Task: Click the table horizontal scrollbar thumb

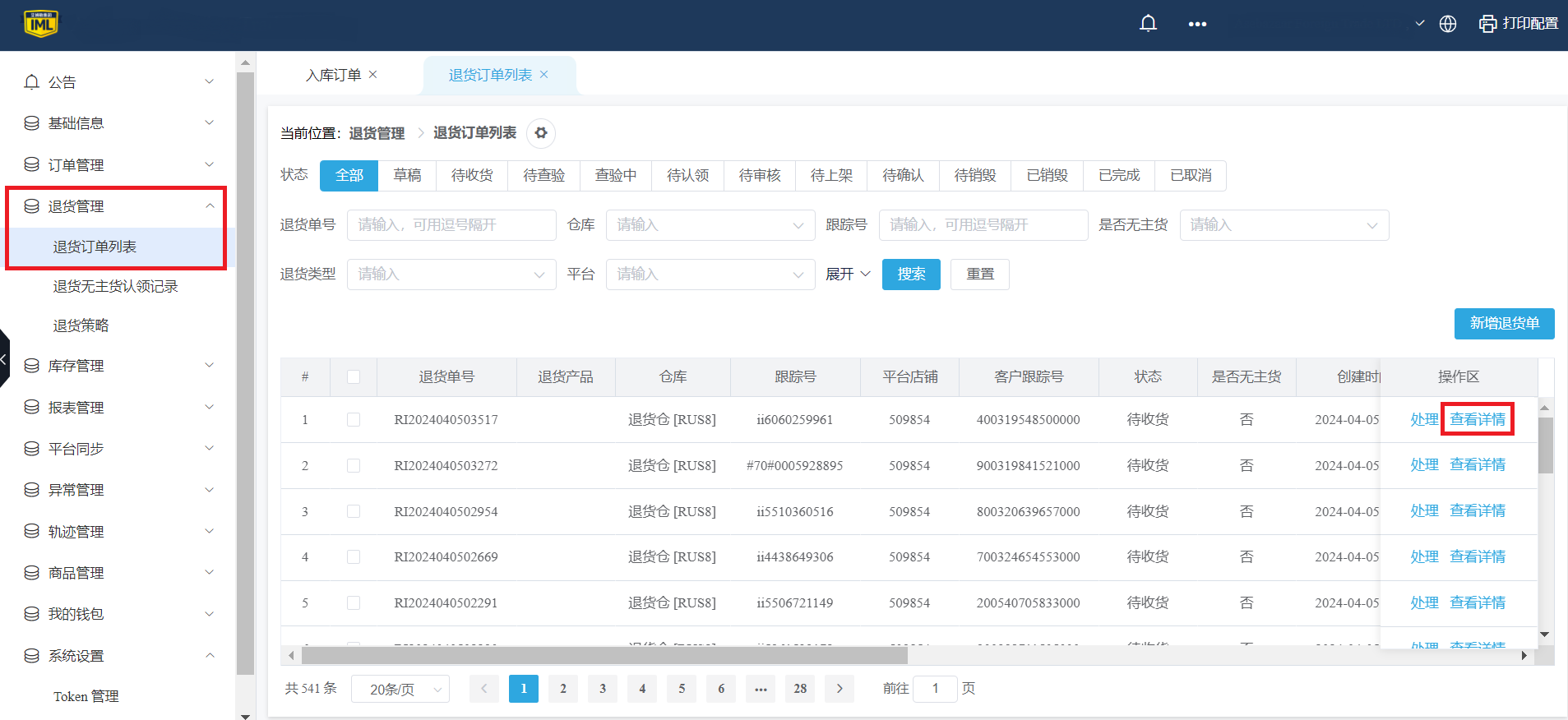Action: (604, 656)
